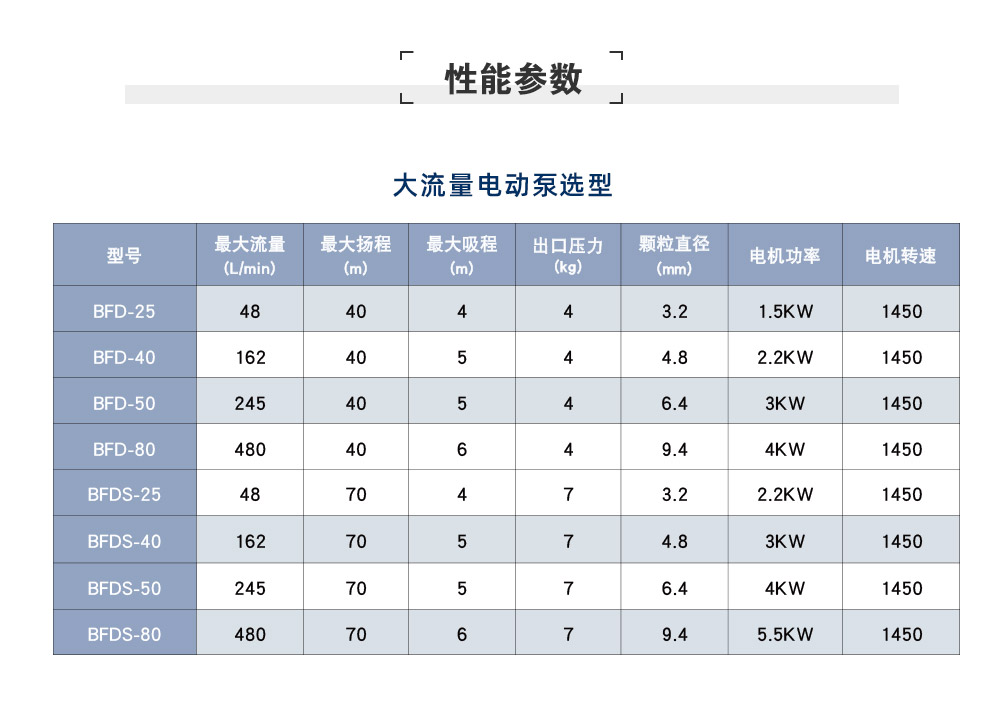Click the 1.5KW motor power value
The width and height of the screenshot is (1000, 707).
[x=785, y=311]
